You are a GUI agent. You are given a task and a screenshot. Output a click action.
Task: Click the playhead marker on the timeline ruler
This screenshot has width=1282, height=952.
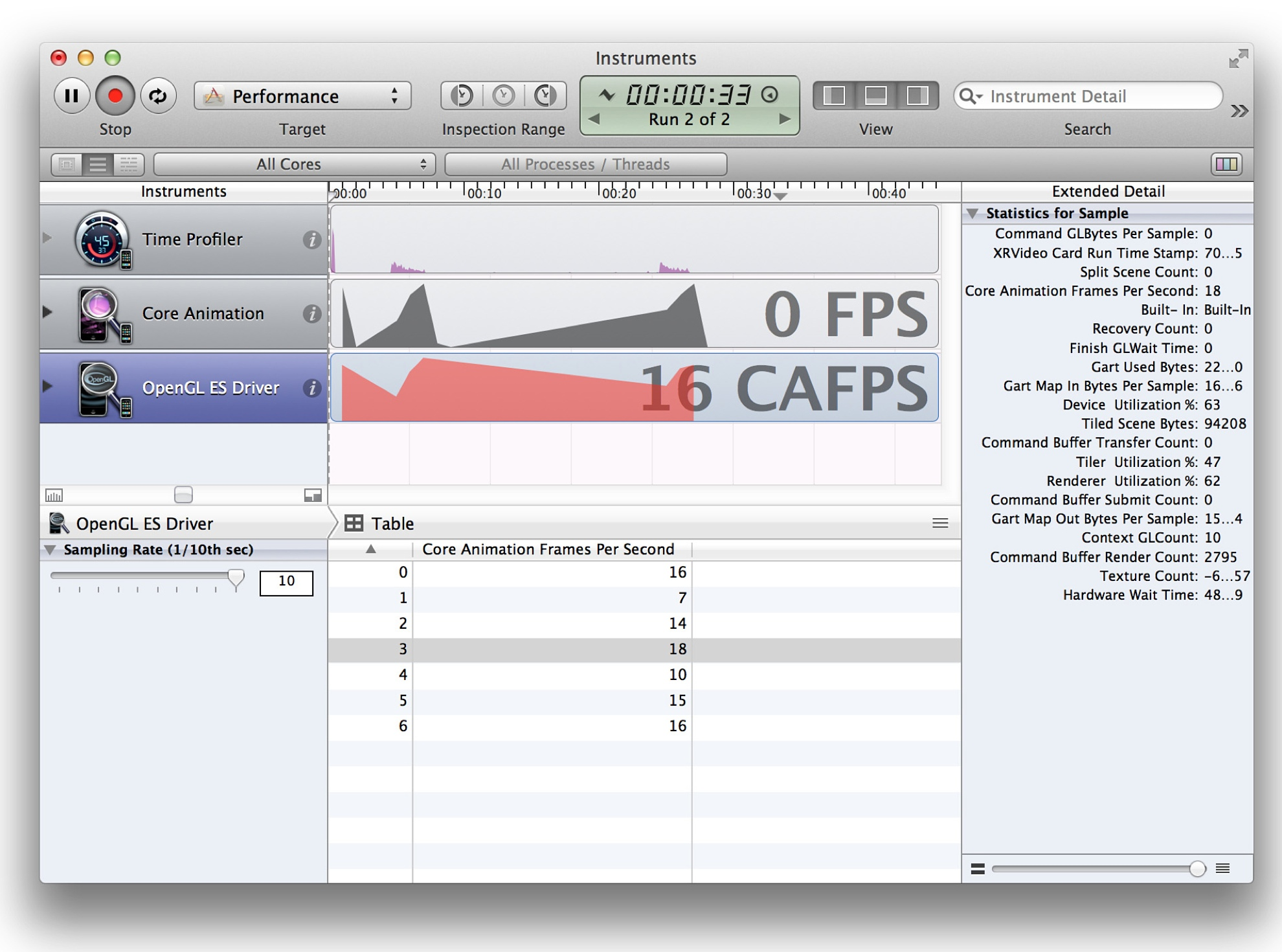click(781, 196)
